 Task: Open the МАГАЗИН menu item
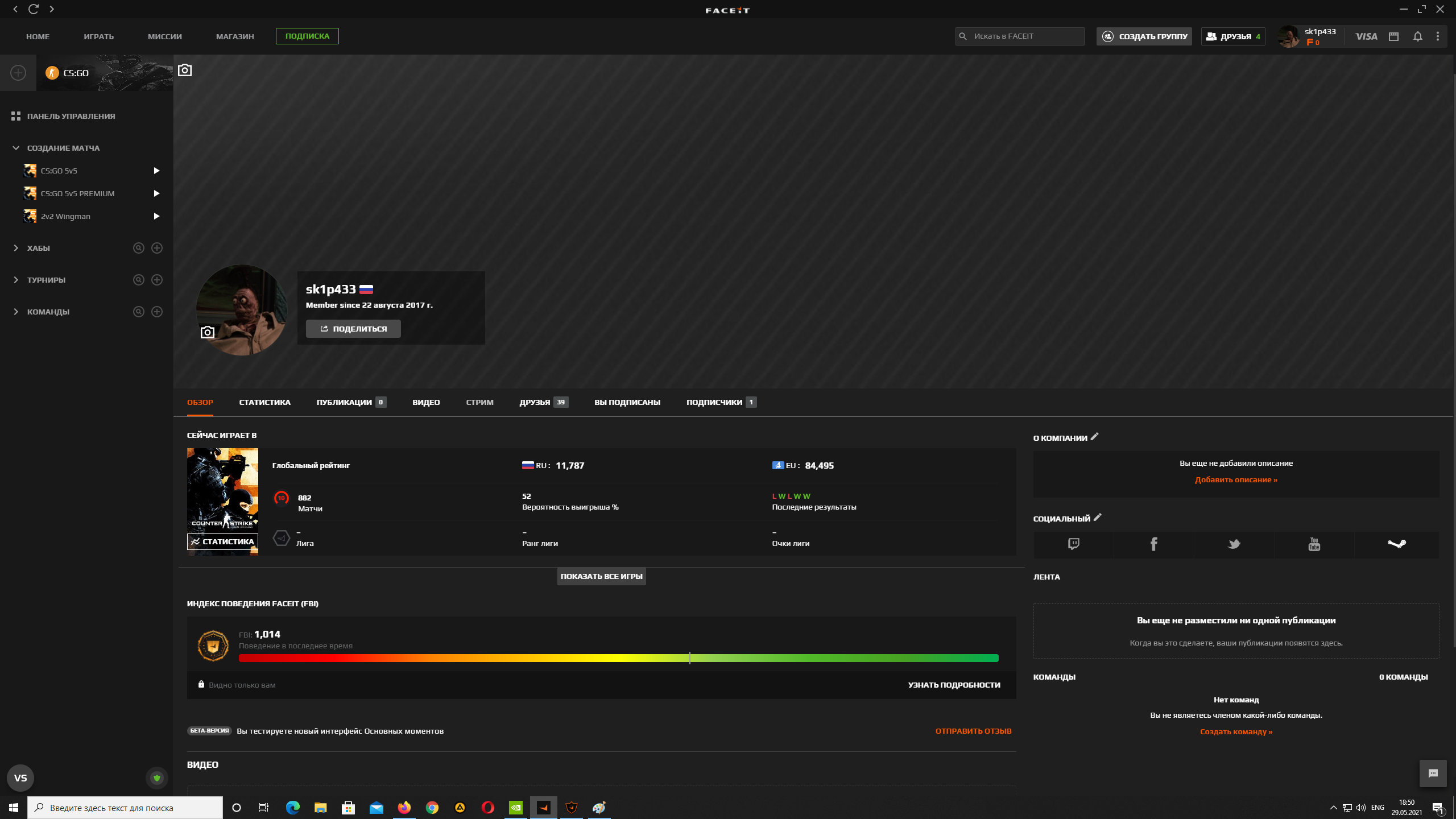click(x=235, y=36)
